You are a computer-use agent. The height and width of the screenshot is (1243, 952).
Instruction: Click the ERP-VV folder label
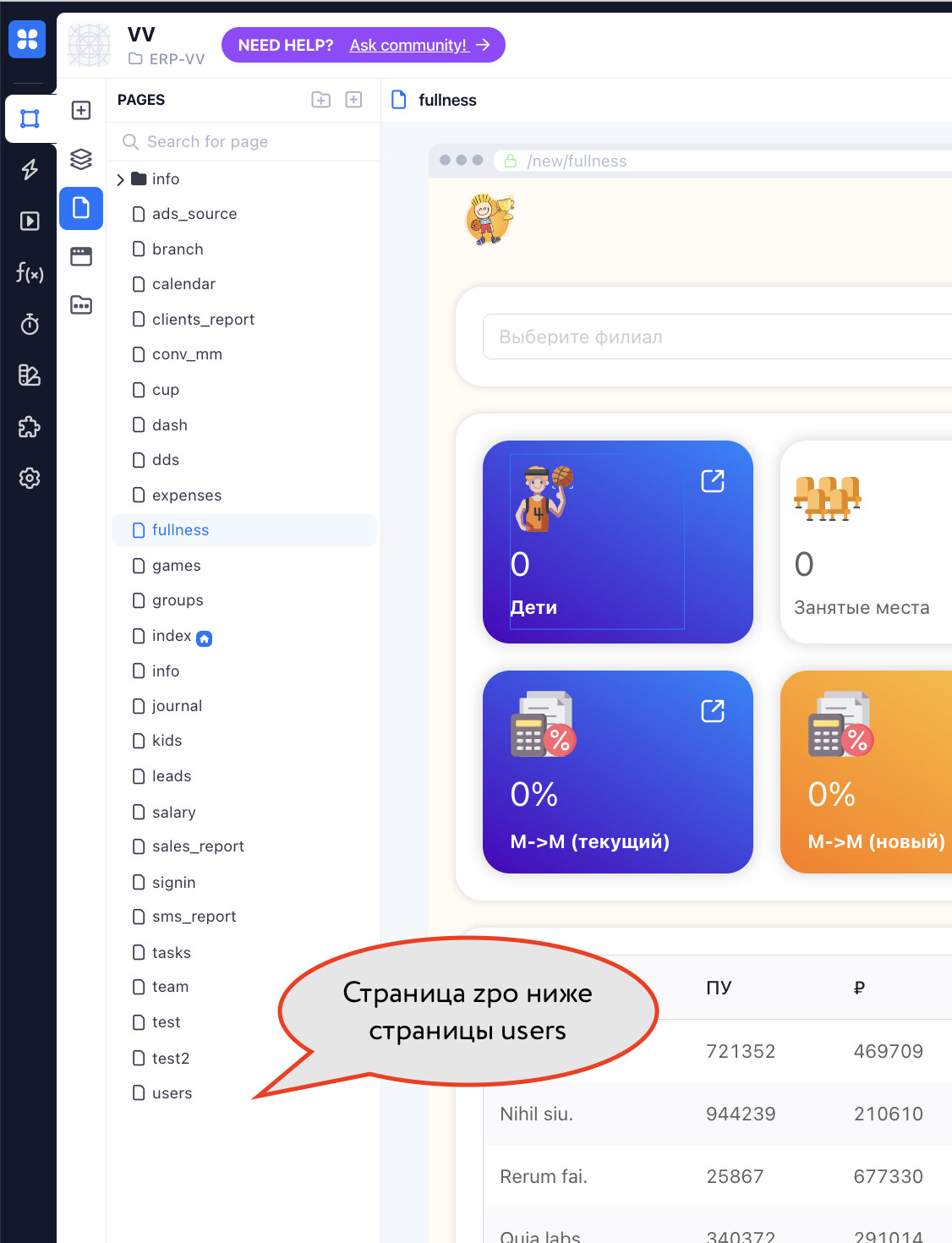(167, 59)
